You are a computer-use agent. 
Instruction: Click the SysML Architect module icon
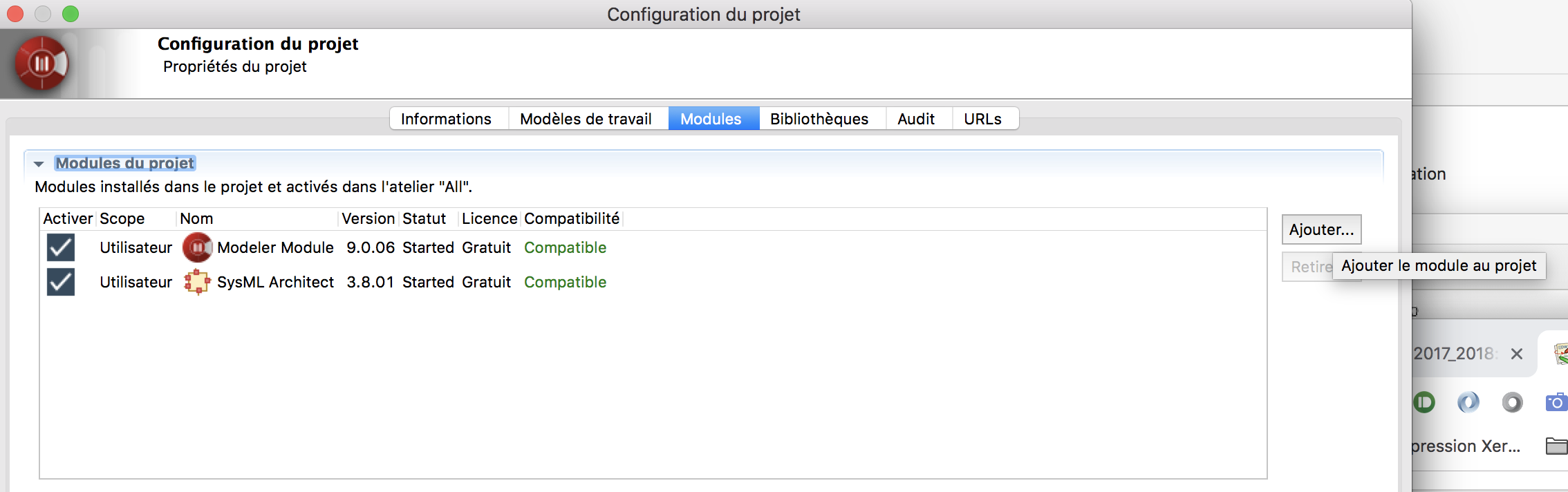[x=197, y=282]
